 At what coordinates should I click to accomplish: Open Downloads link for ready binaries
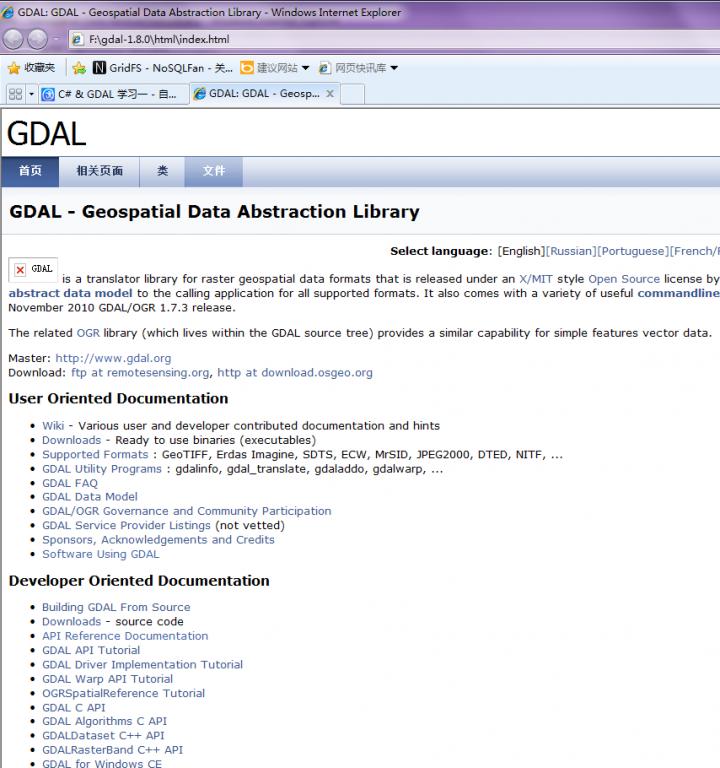(x=72, y=440)
